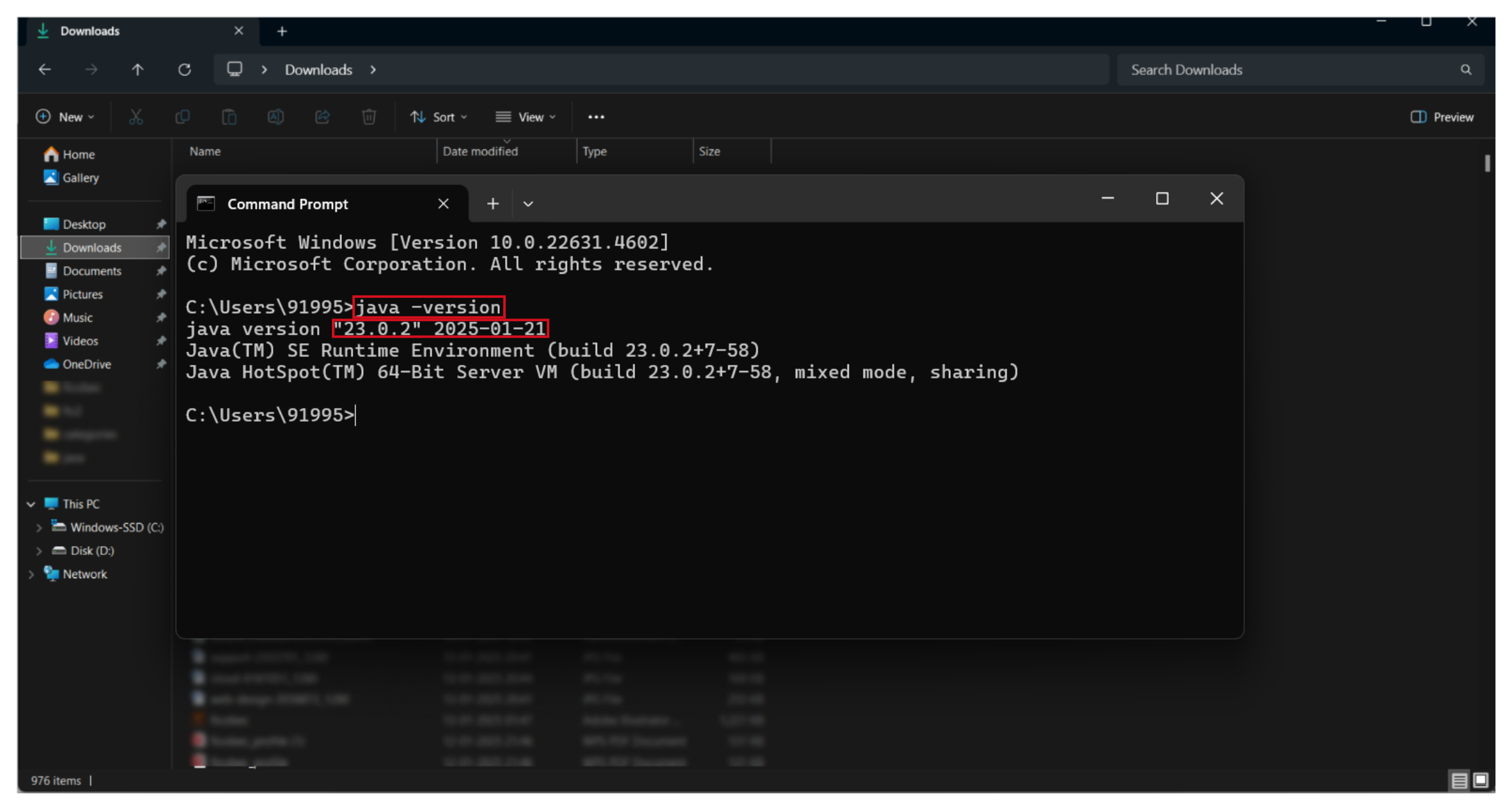Image resolution: width=1512 pixels, height=810 pixels.
Task: Open the terminal profiles dropdown arrow
Action: coord(528,204)
